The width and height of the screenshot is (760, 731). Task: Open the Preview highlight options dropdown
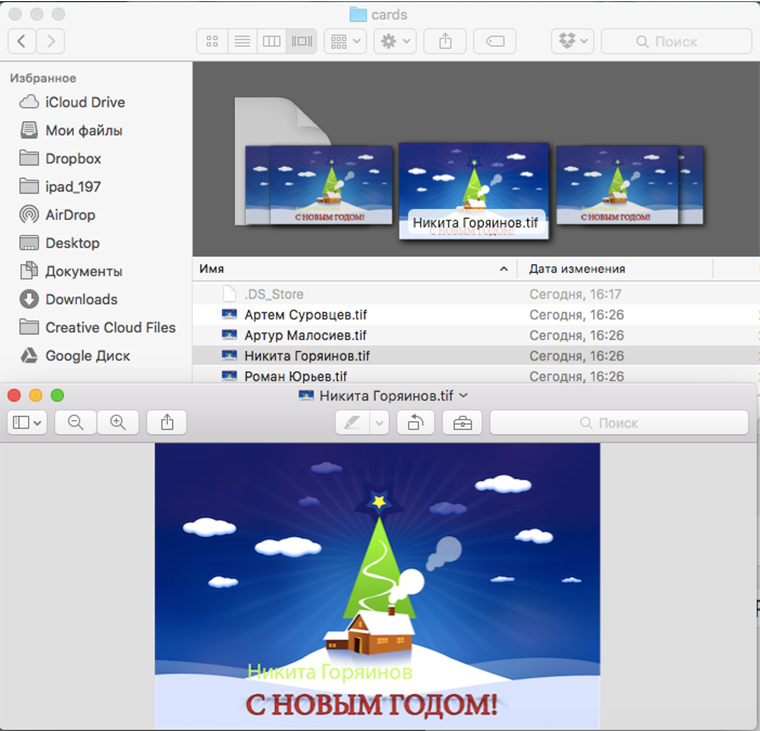coord(380,422)
